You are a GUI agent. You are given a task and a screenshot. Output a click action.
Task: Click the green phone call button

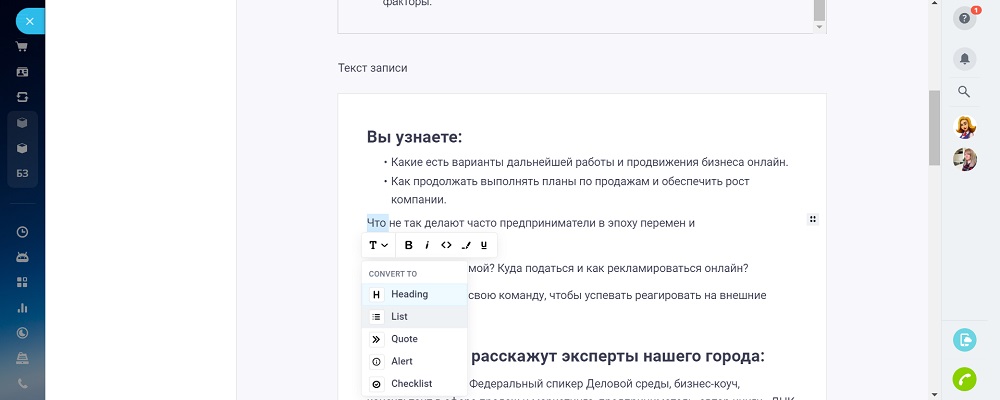[x=965, y=379]
